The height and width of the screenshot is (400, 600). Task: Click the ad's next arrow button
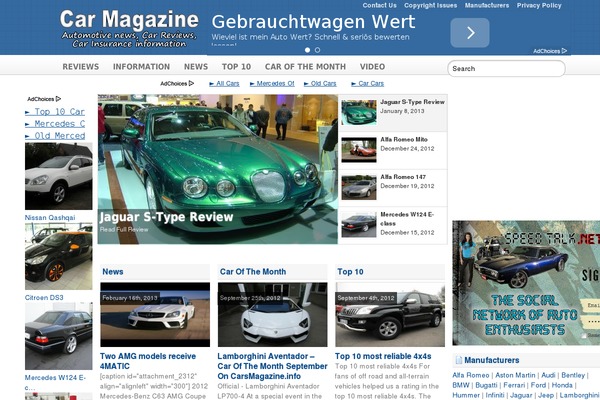[x=470, y=33]
